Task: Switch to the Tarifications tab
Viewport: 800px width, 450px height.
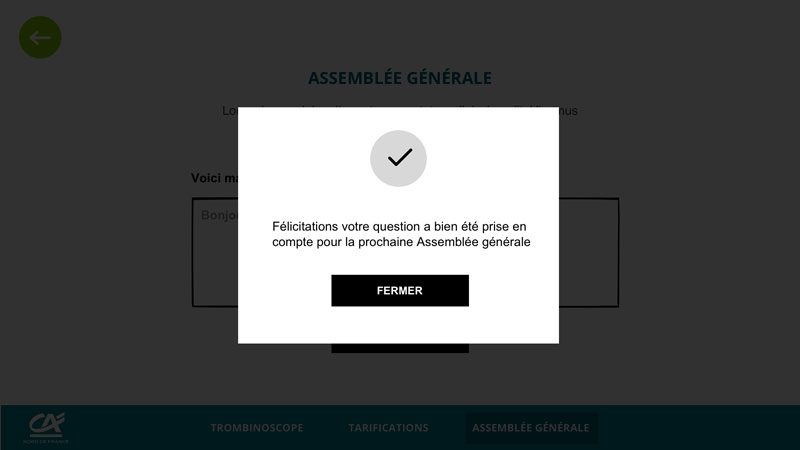Action: [x=388, y=428]
